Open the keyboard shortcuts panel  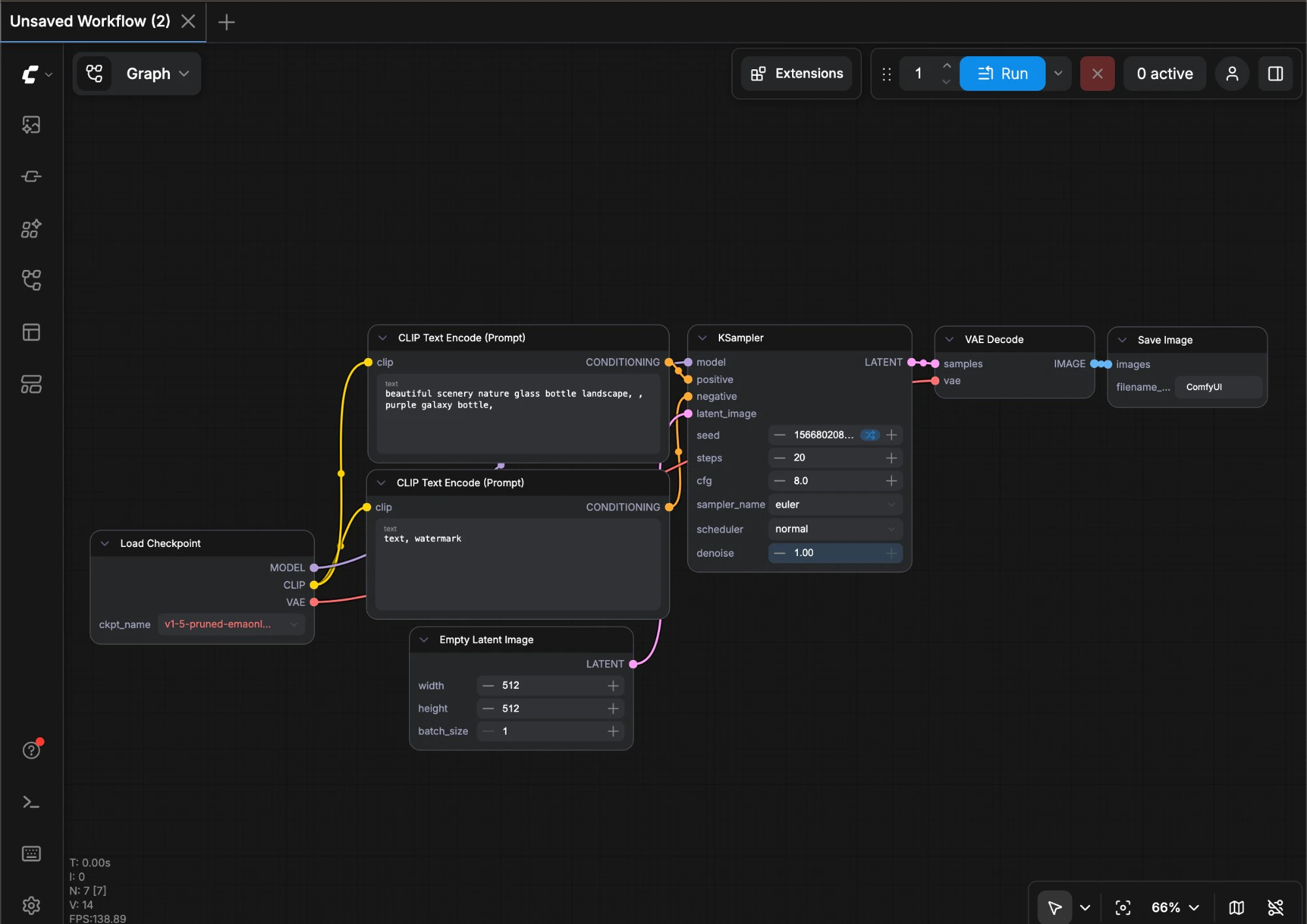coord(31,853)
